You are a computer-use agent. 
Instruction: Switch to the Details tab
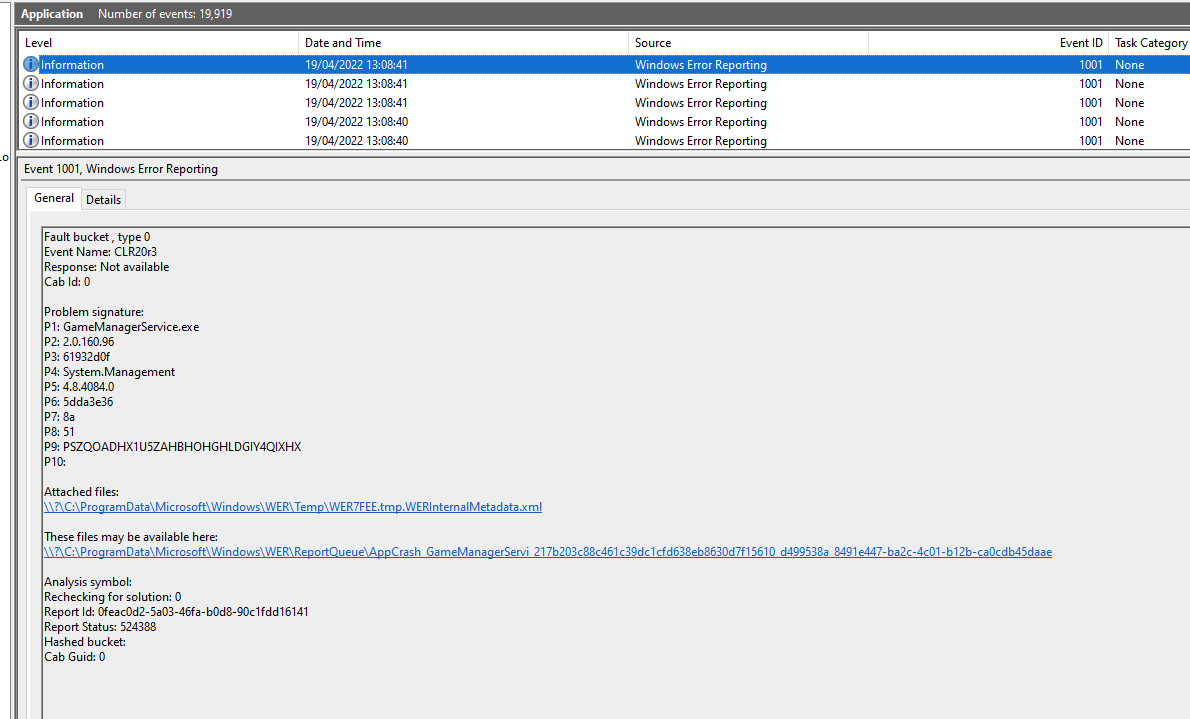pos(103,199)
